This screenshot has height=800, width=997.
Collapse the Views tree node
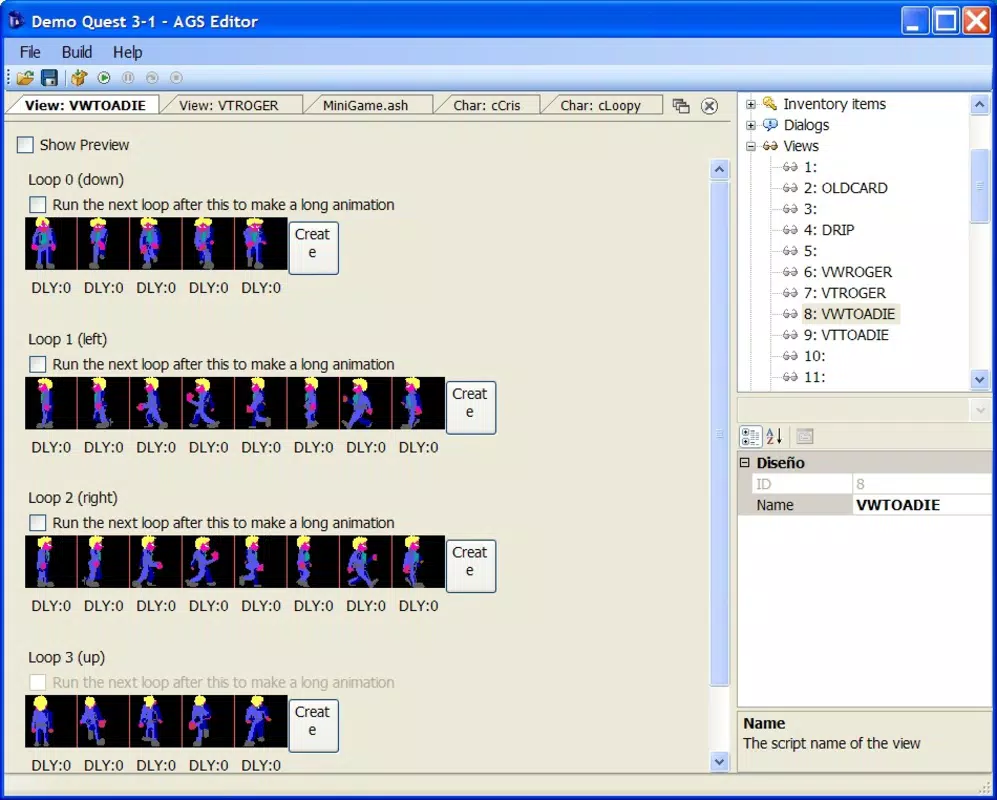751,146
